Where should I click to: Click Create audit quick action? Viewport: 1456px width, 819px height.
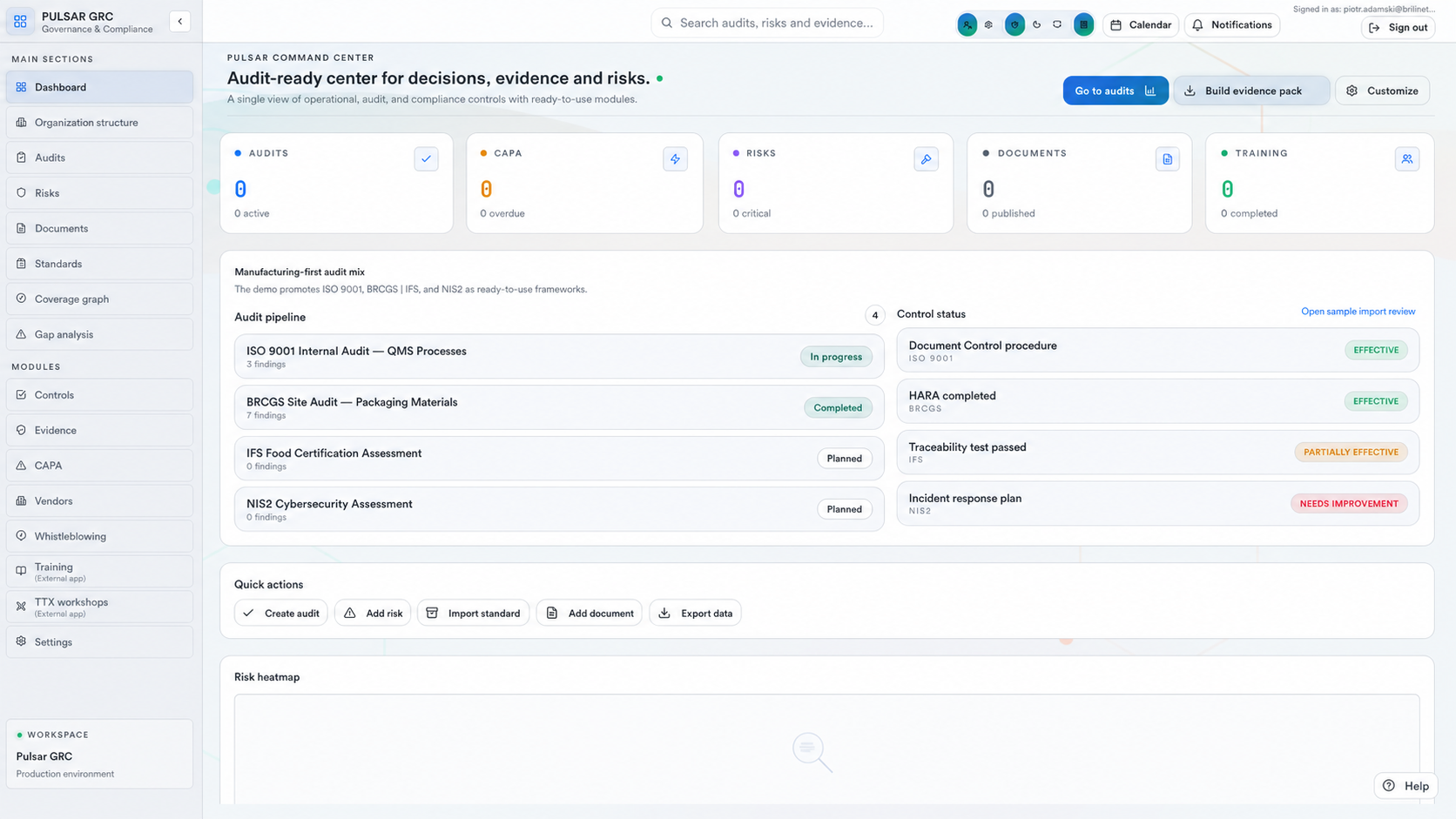281,614
